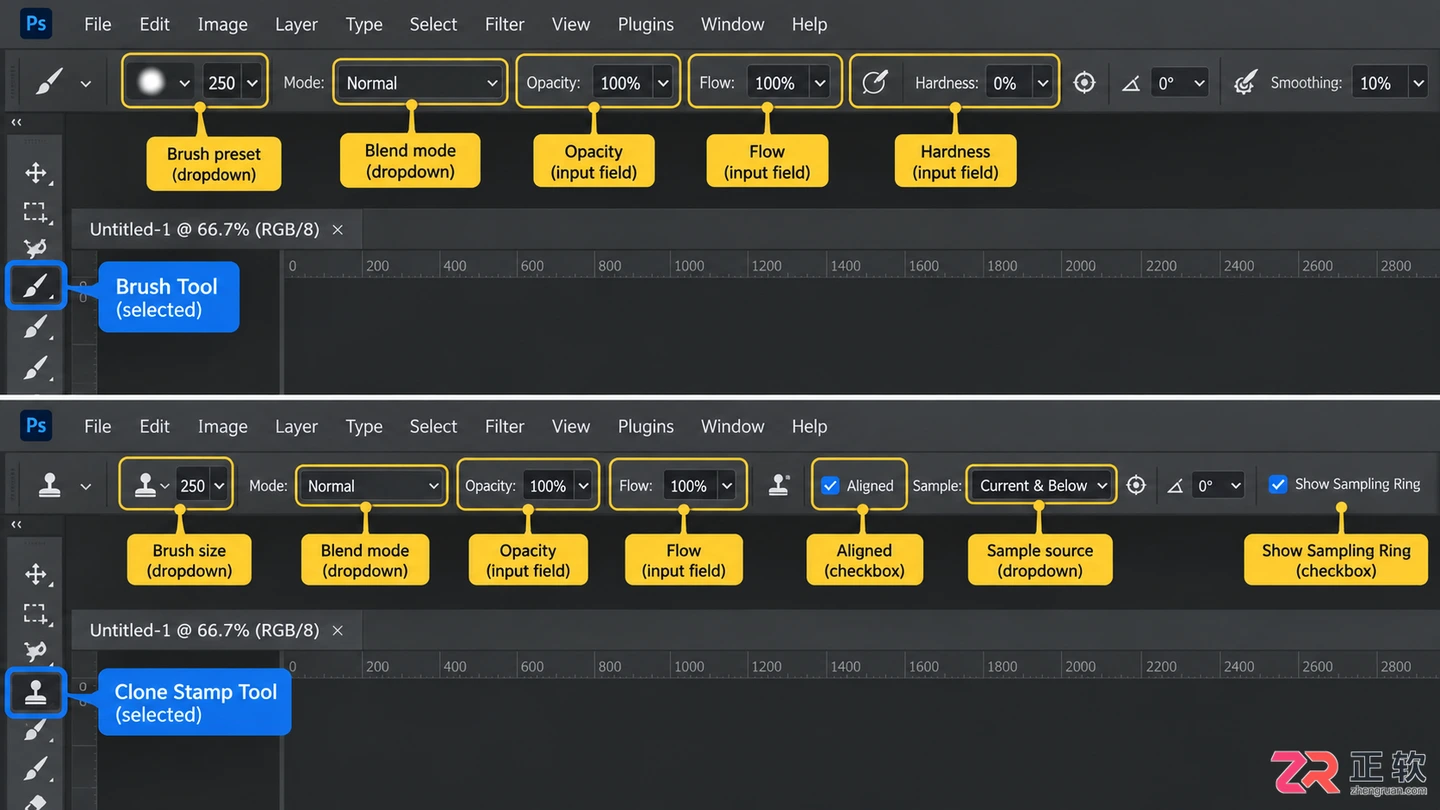Image resolution: width=1440 pixels, height=810 pixels.
Task: Collapse the lower toolbar using its double-arrow
Action: (16, 524)
